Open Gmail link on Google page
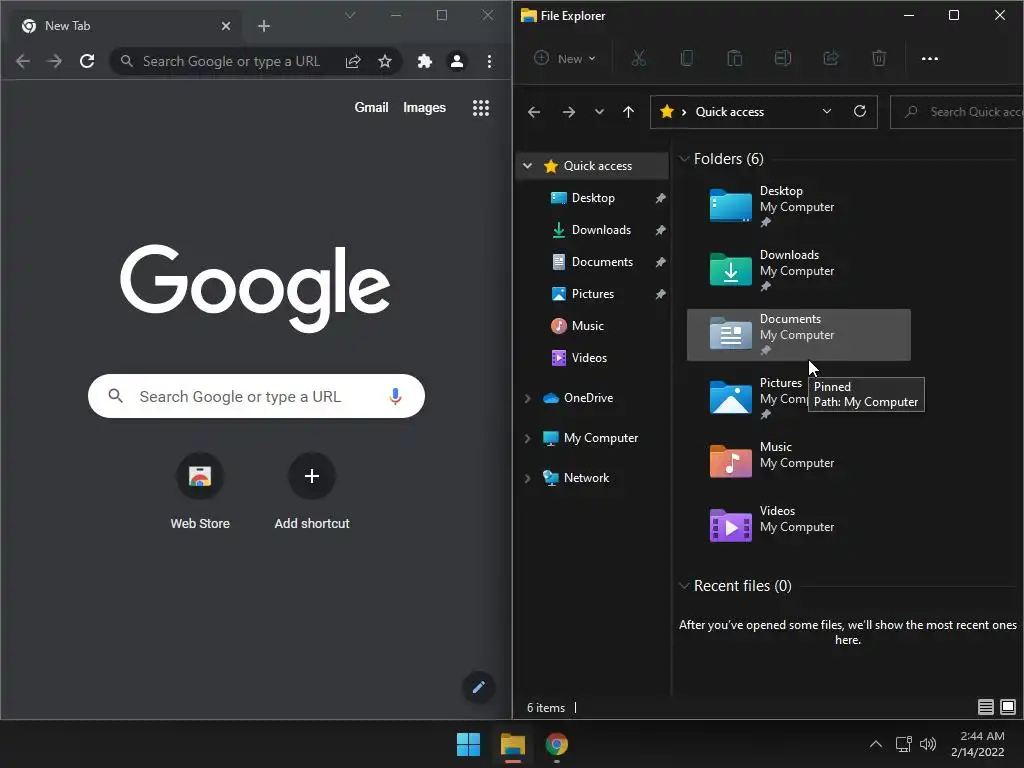 pos(371,108)
